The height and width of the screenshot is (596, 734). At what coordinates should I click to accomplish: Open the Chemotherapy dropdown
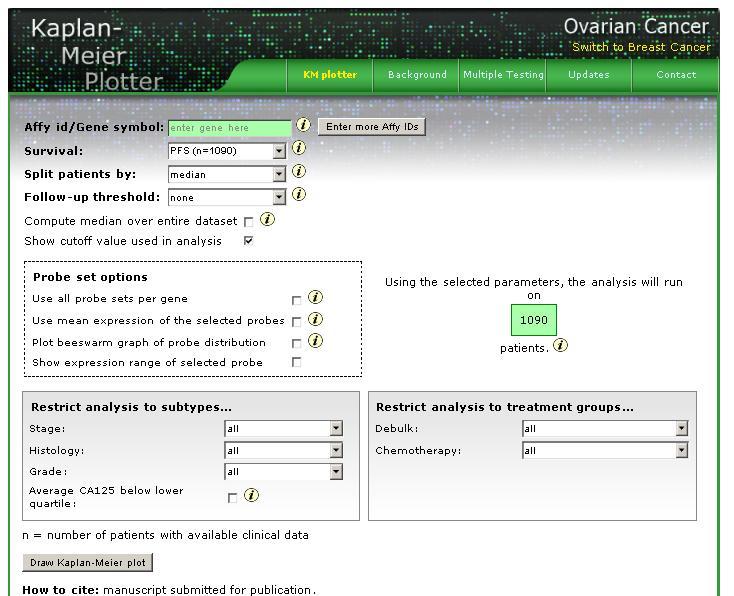605,450
